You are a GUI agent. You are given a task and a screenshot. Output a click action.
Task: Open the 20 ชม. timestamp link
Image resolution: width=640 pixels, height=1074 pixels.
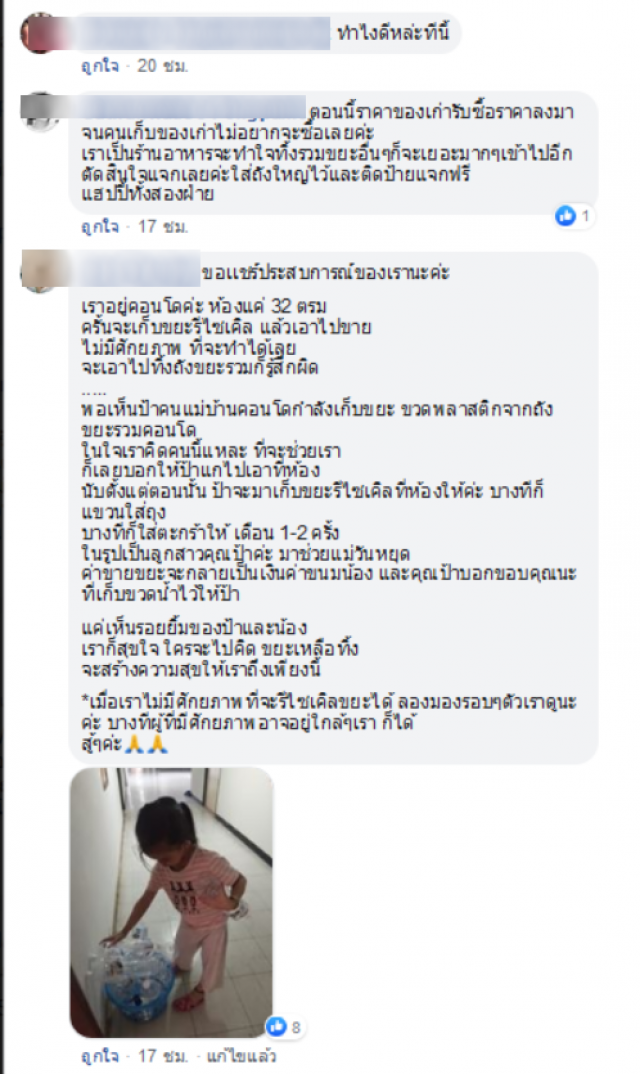pos(162,66)
